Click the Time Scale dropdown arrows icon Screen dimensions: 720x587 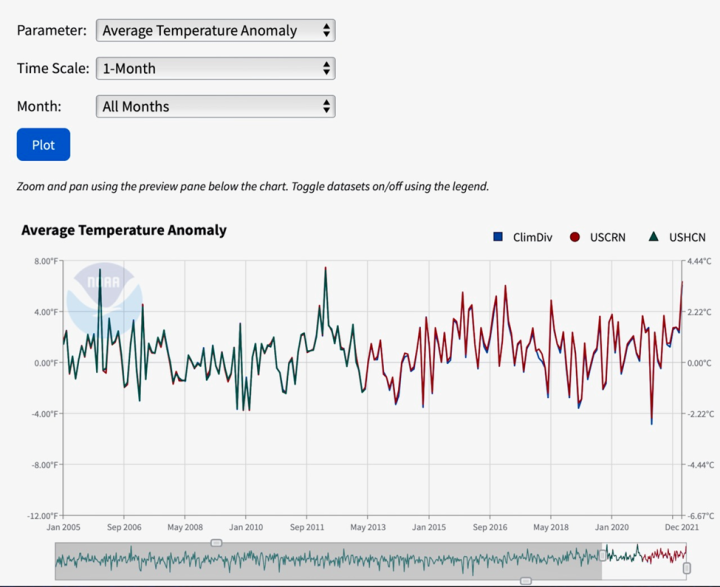tap(327, 68)
